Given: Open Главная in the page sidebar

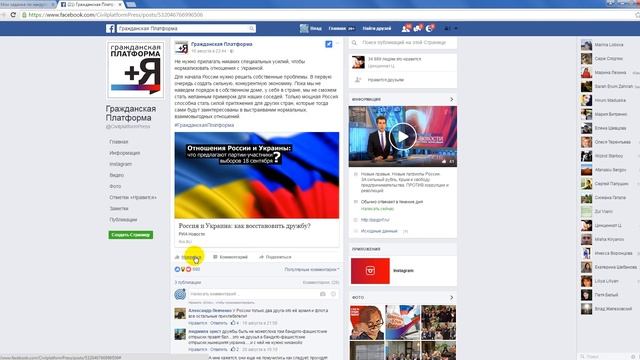Looking at the screenshot, I should (119, 142).
